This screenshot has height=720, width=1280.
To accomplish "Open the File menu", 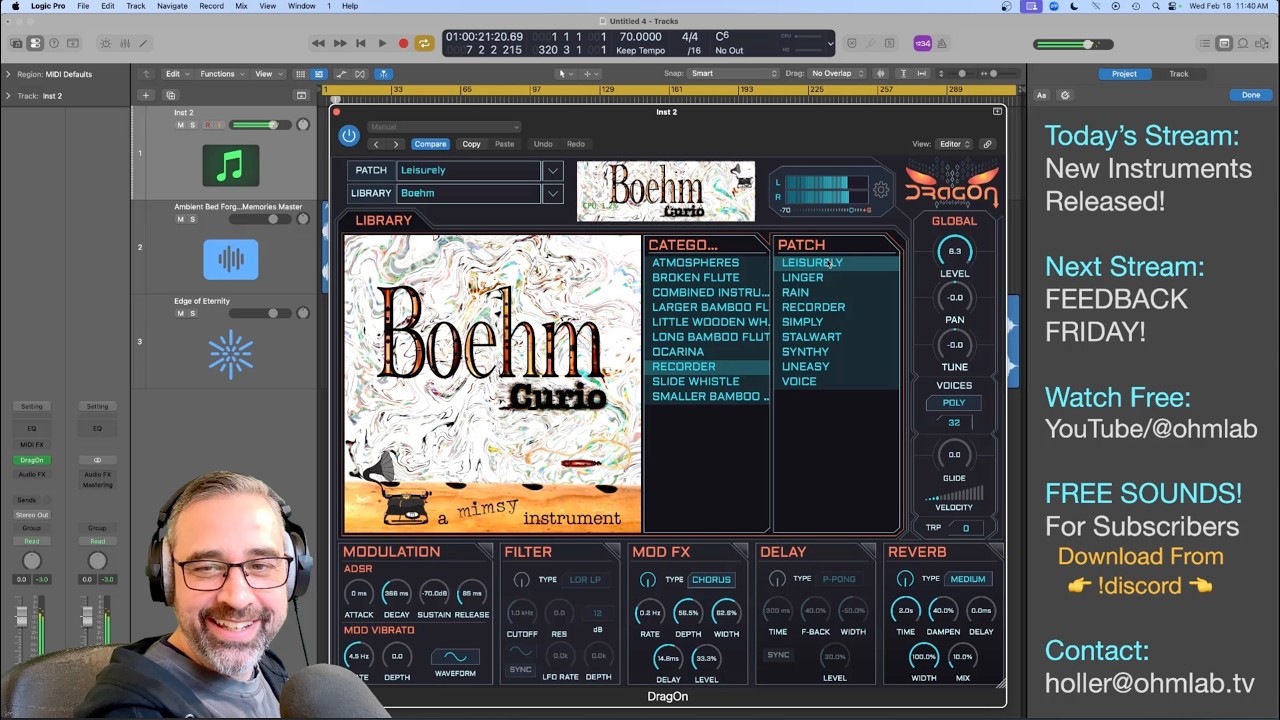I will tap(83, 6).
